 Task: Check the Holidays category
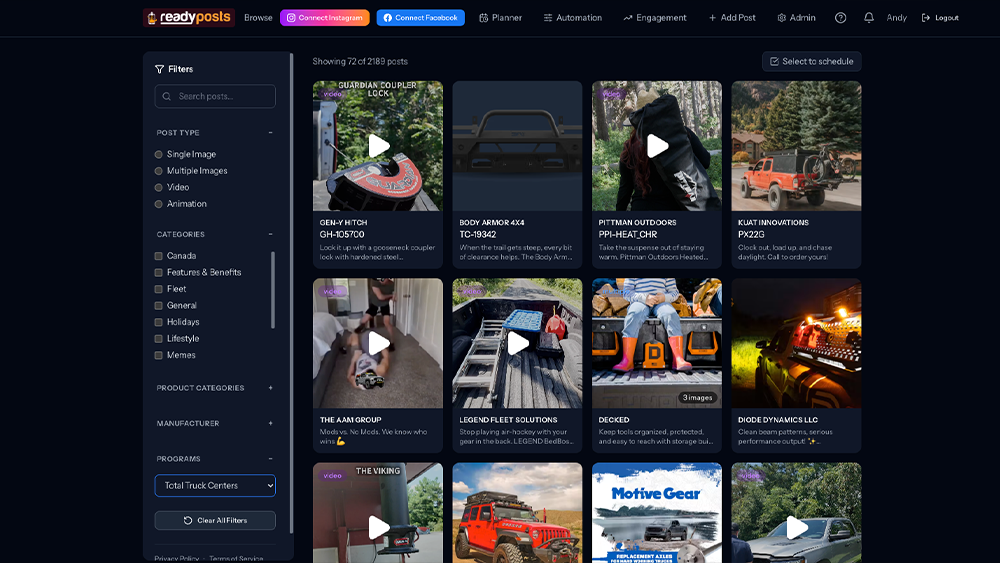(158, 322)
